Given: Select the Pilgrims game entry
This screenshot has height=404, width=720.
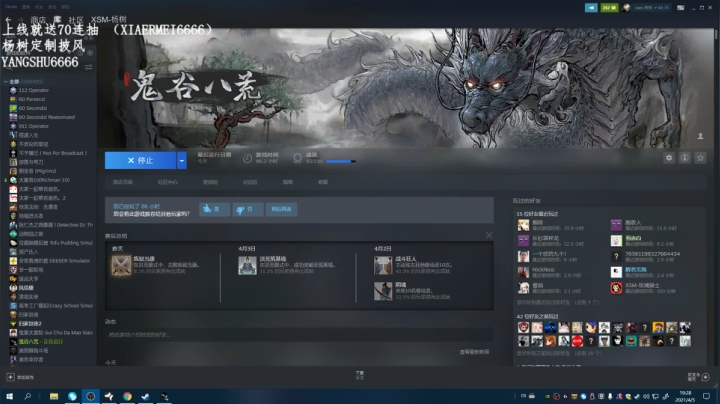Looking at the screenshot, I should 37,171.
